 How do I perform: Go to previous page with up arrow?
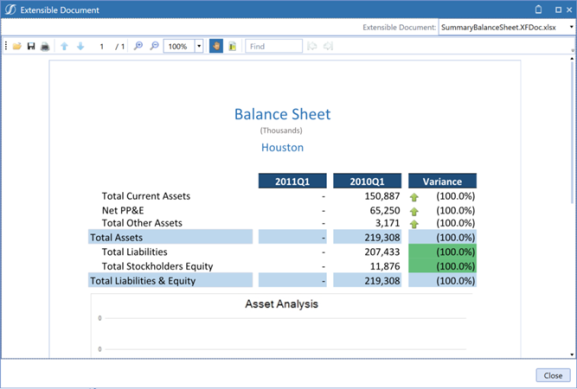(64, 46)
